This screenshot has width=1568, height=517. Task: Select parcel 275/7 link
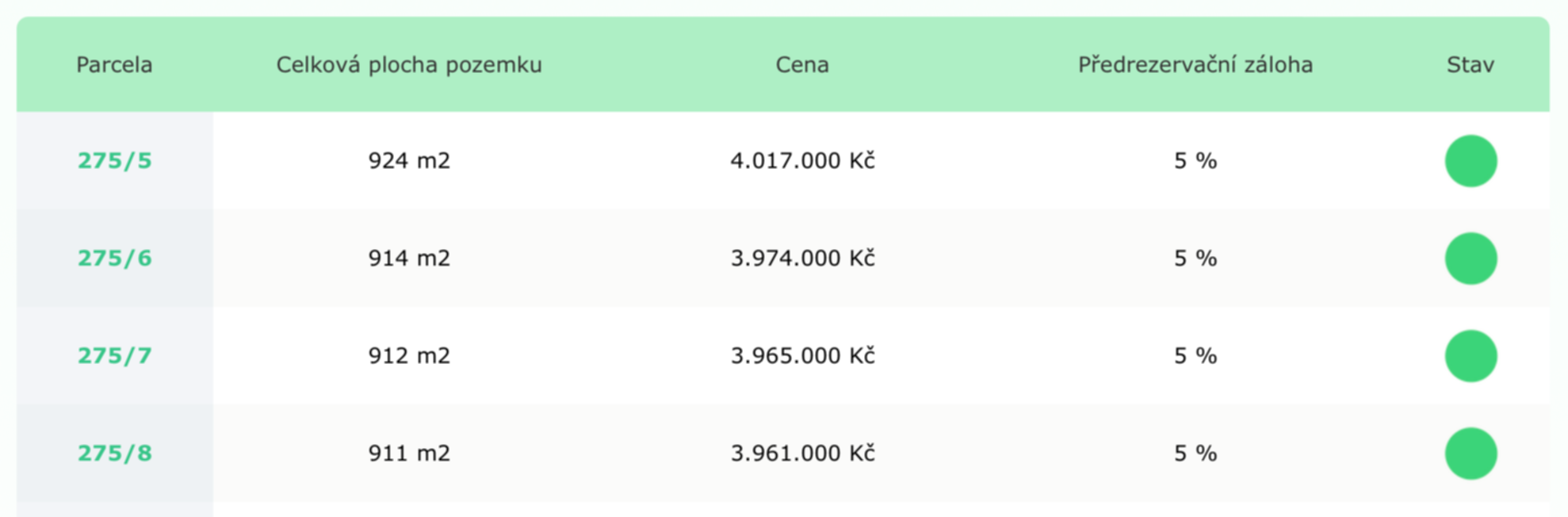114,356
